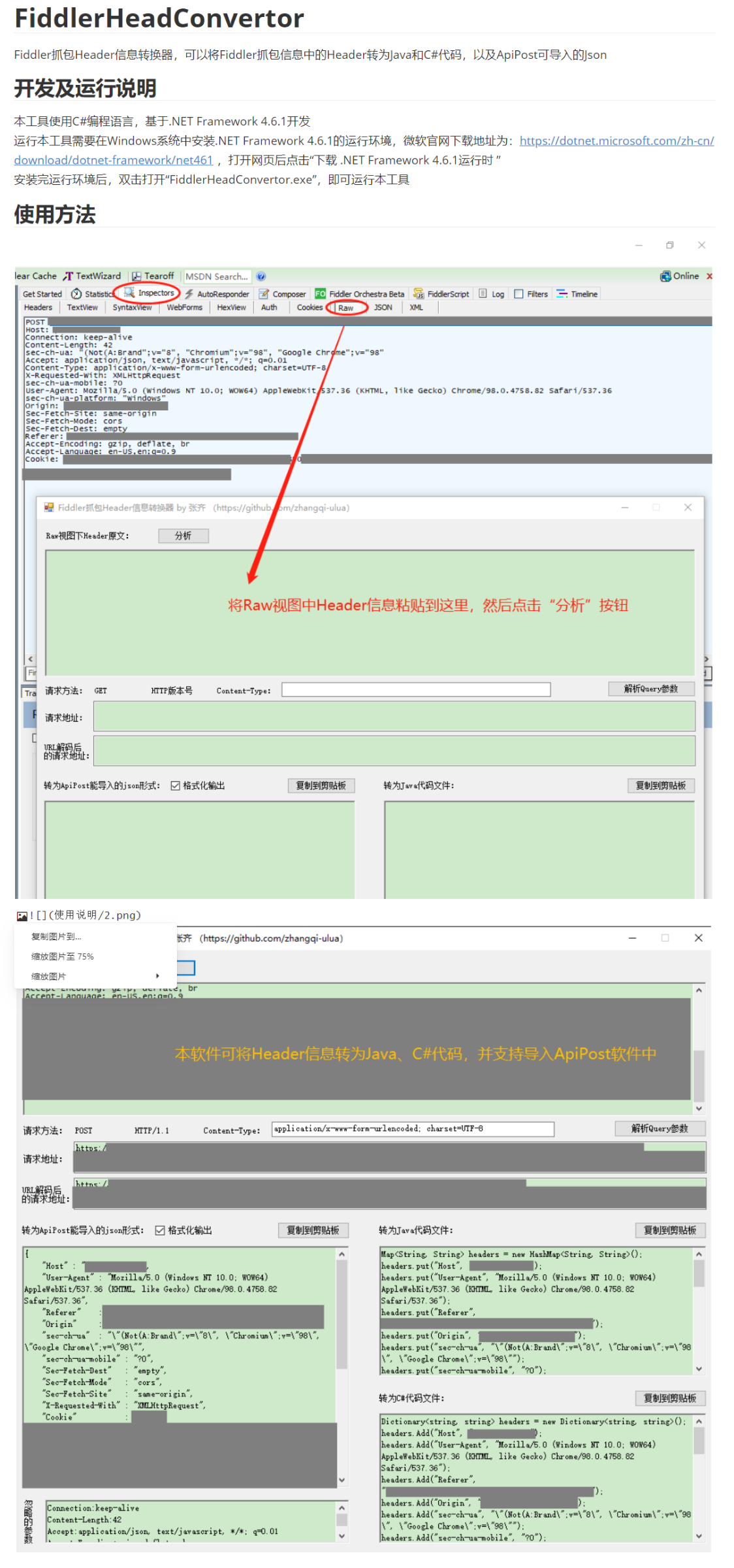
Task: Click the blue help icon beside MSDN Search
Action: (x=261, y=276)
